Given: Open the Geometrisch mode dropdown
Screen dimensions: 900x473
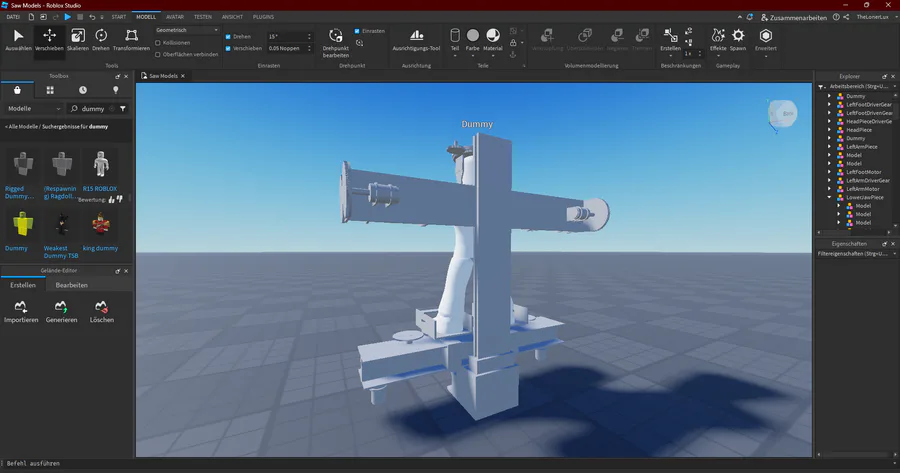Looking at the screenshot, I should tap(187, 30).
